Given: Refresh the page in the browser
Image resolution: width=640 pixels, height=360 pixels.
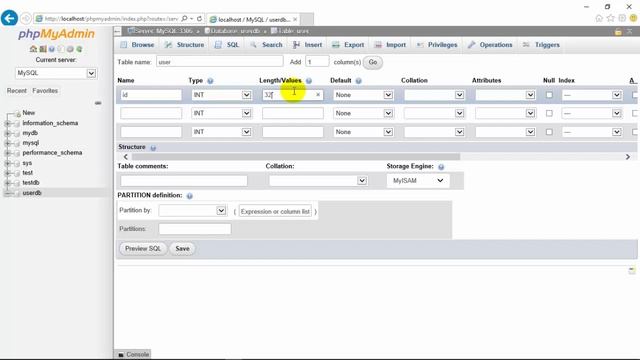Looking at the screenshot, I should (199, 19).
